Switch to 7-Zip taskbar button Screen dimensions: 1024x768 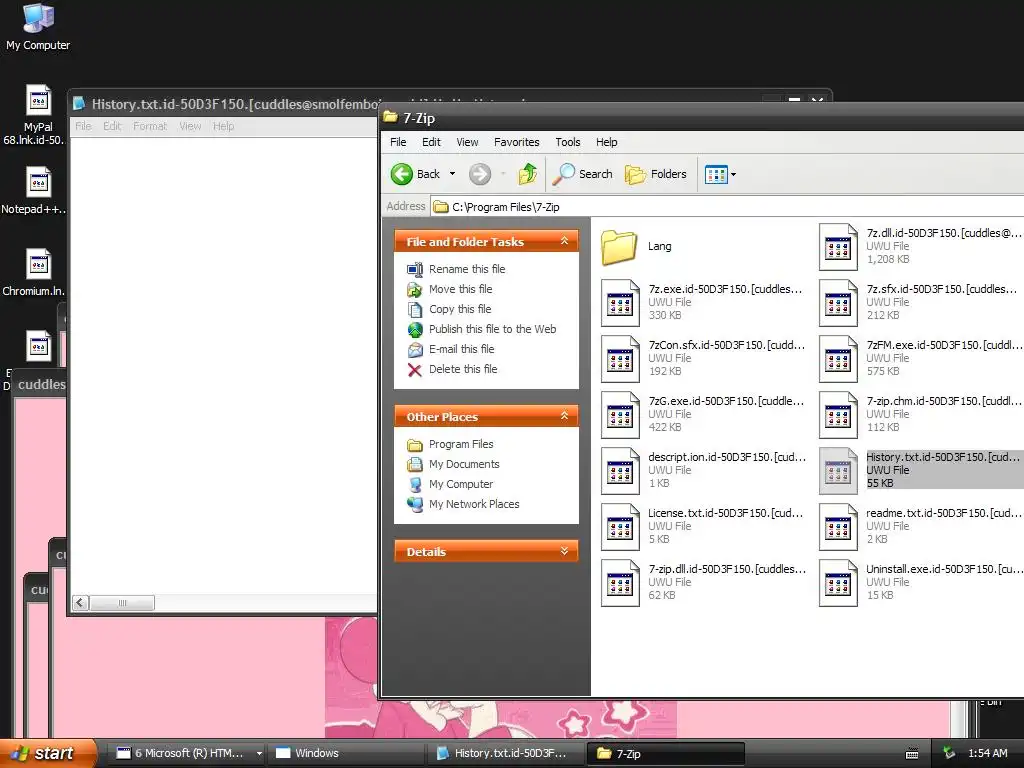[666, 753]
